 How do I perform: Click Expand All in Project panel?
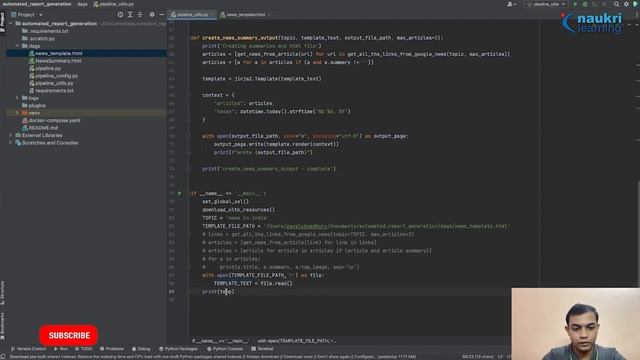point(130,15)
